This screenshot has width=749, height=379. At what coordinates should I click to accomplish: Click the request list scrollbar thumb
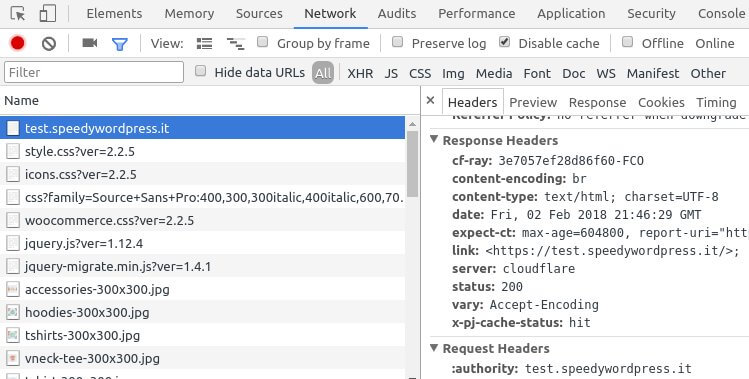coord(412,164)
